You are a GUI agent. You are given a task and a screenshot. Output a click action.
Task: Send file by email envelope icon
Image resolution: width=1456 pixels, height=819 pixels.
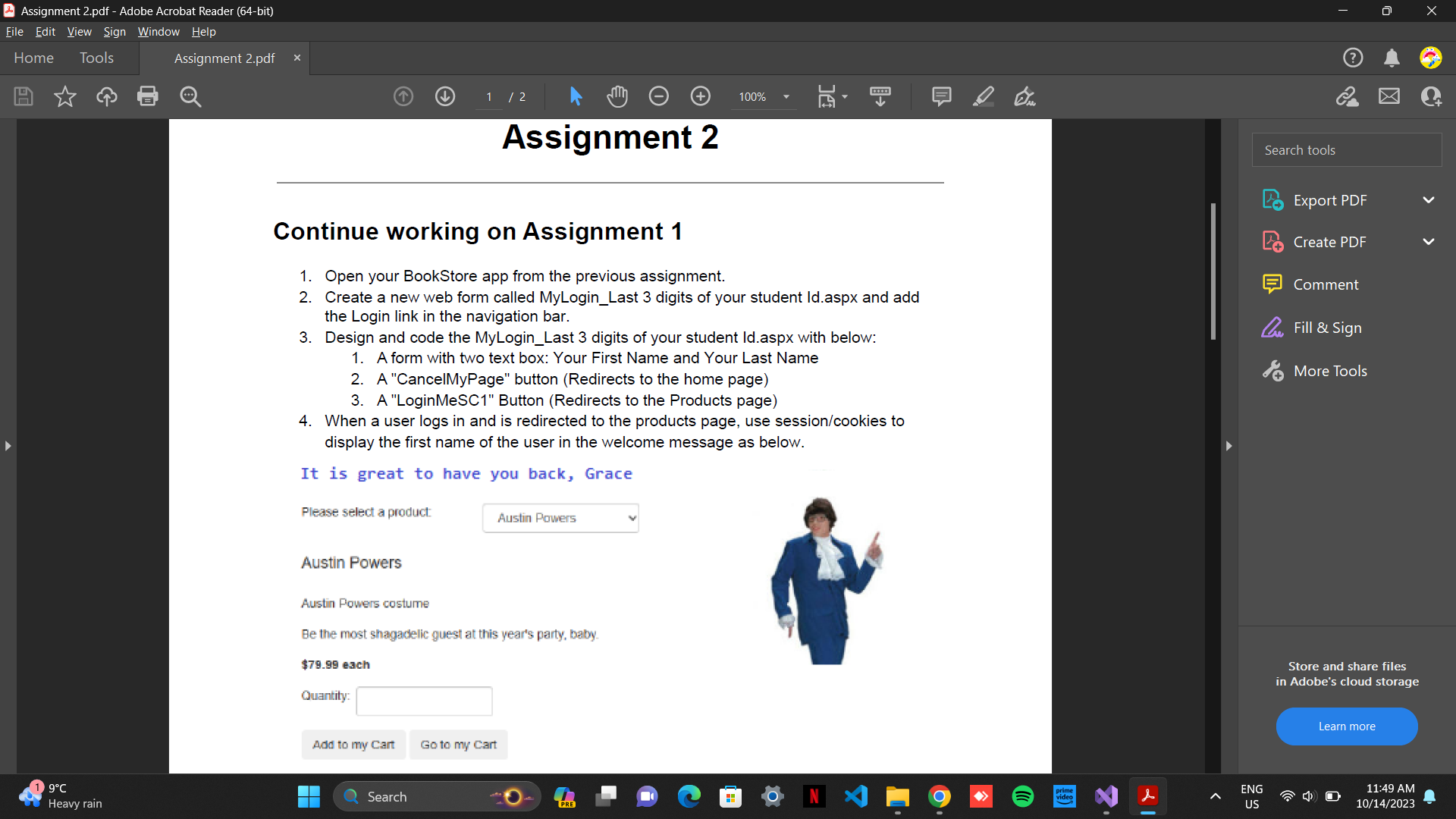point(1389,96)
